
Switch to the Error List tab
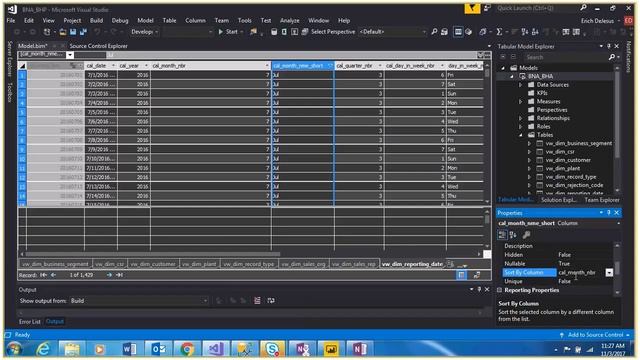pyautogui.click(x=30, y=322)
